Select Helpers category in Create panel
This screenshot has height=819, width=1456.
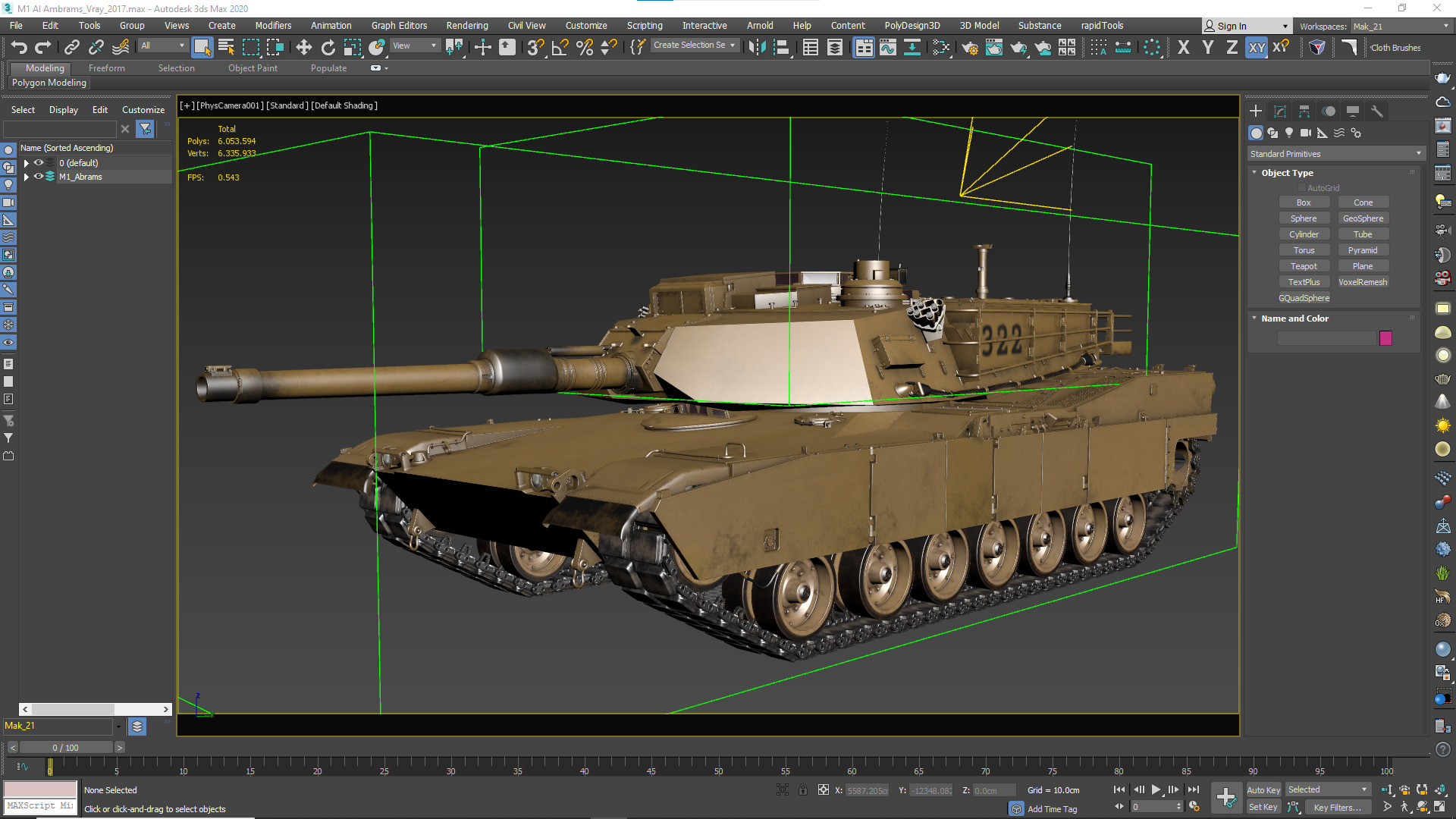(x=1323, y=133)
